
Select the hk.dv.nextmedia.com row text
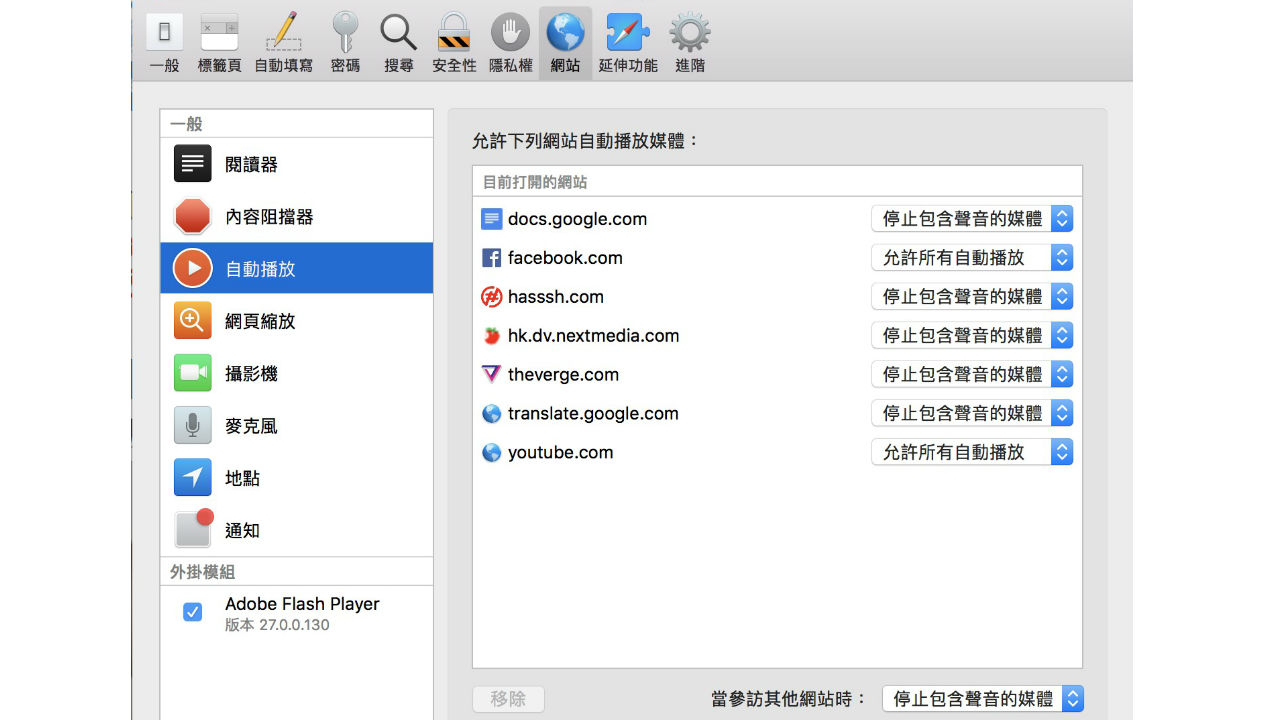point(593,336)
